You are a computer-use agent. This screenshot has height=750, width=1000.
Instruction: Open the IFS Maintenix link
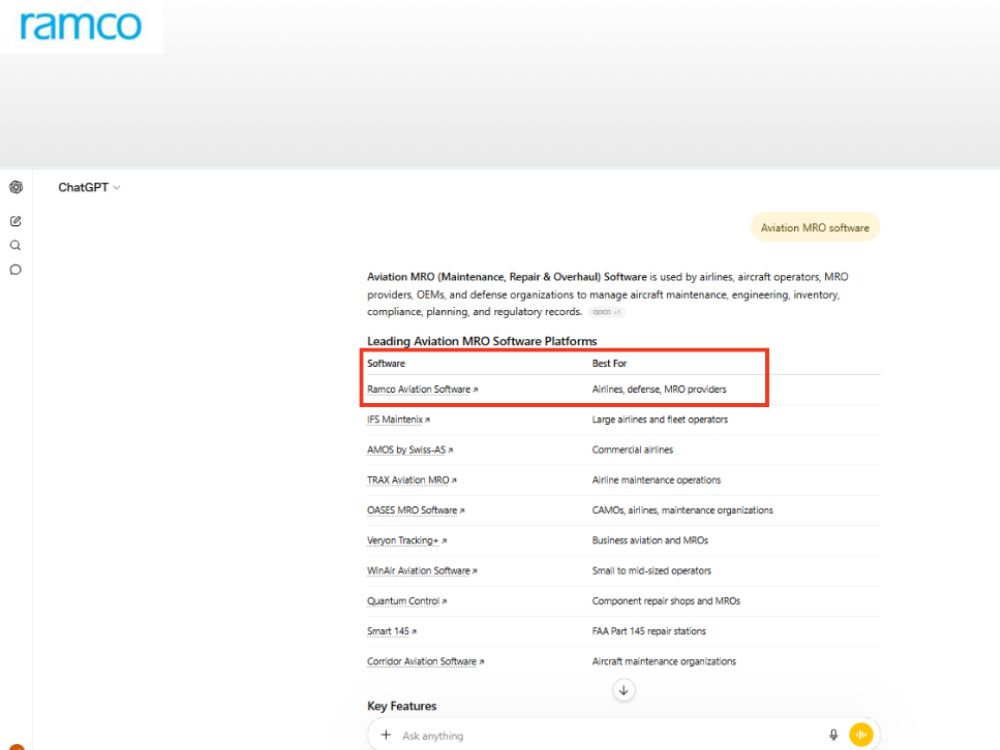pos(399,420)
